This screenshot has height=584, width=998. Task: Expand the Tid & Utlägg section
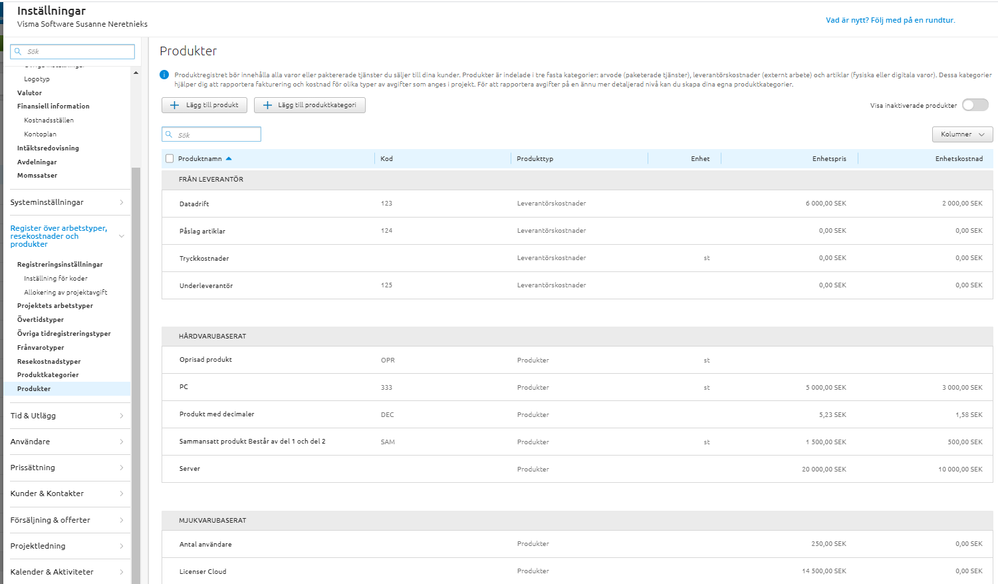66,415
